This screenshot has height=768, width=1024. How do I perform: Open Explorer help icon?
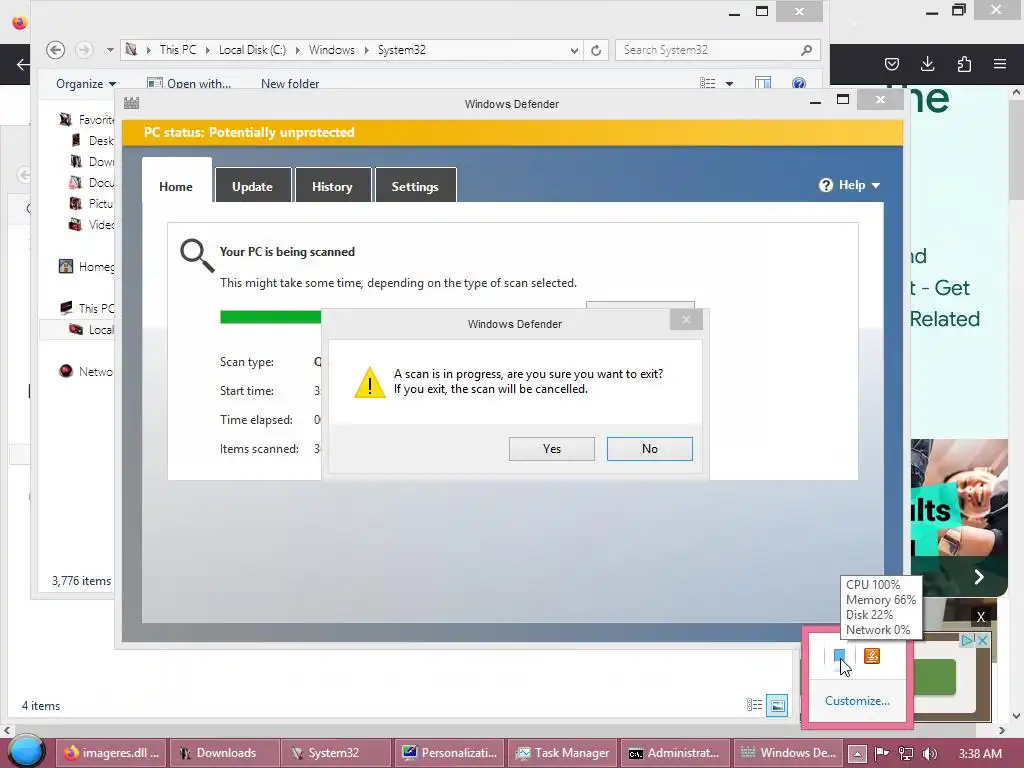coord(799,83)
